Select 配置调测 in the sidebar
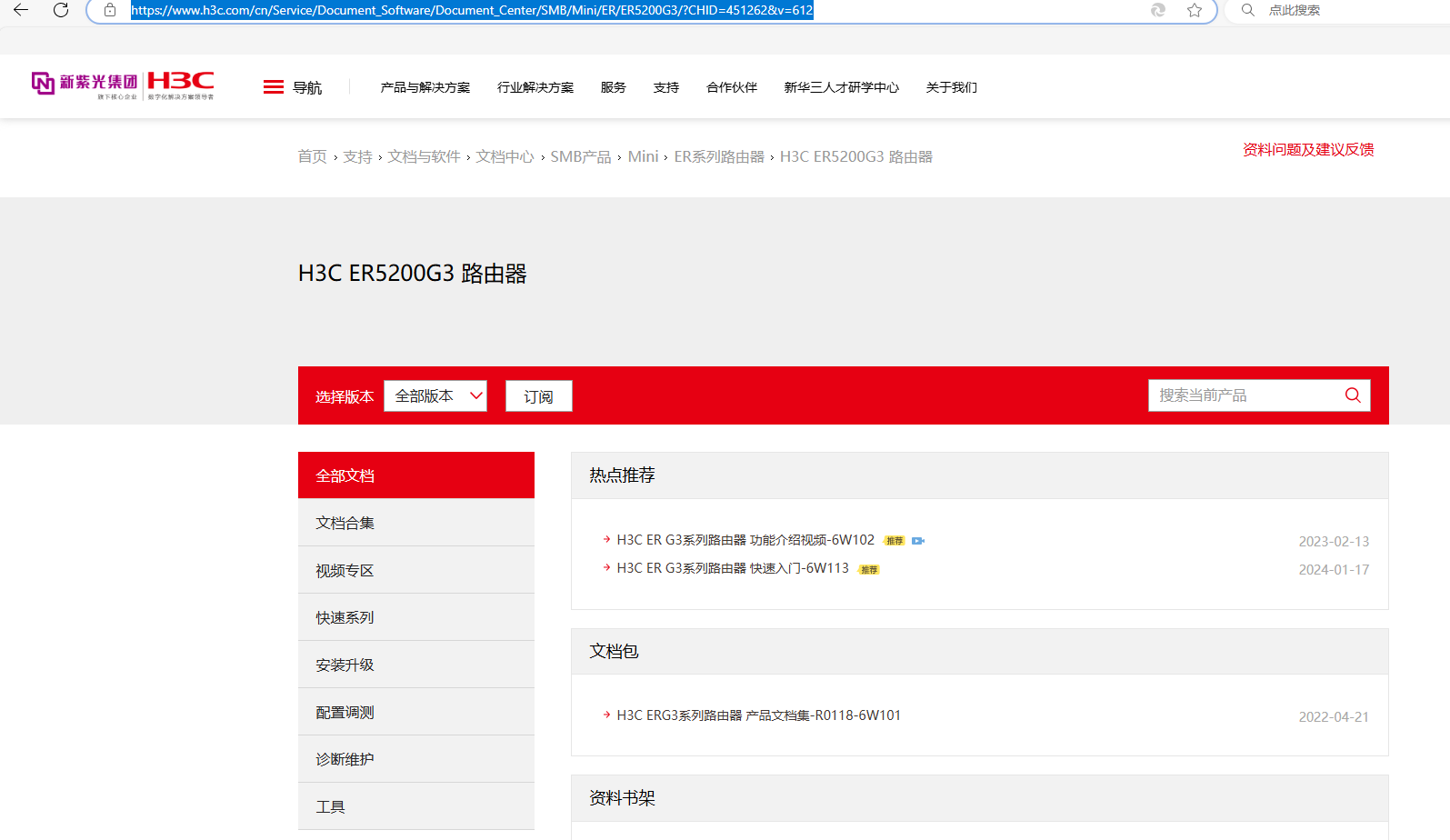The image size is (1450, 840). coord(416,712)
